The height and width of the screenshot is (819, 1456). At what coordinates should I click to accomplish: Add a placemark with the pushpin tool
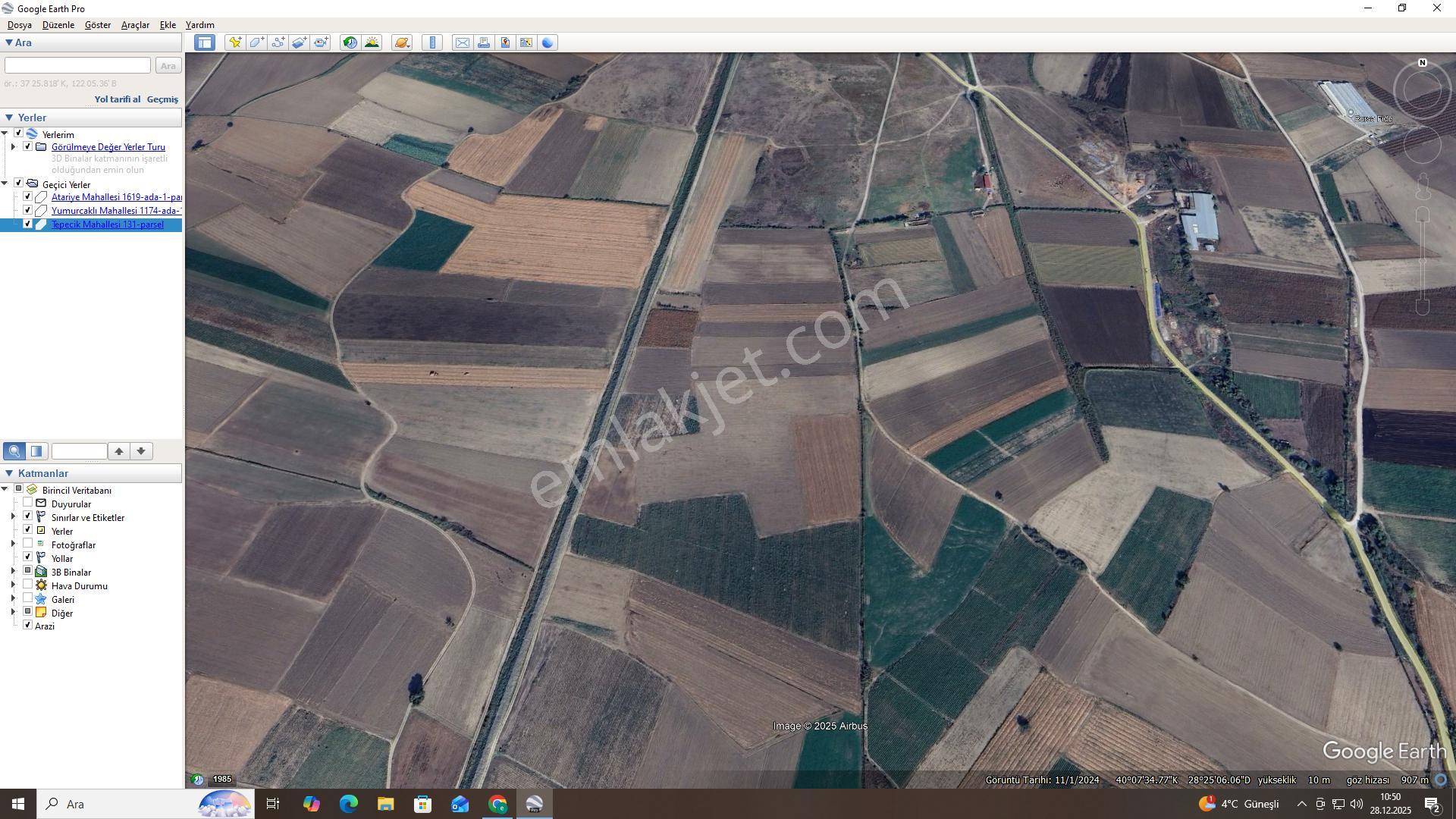235,42
